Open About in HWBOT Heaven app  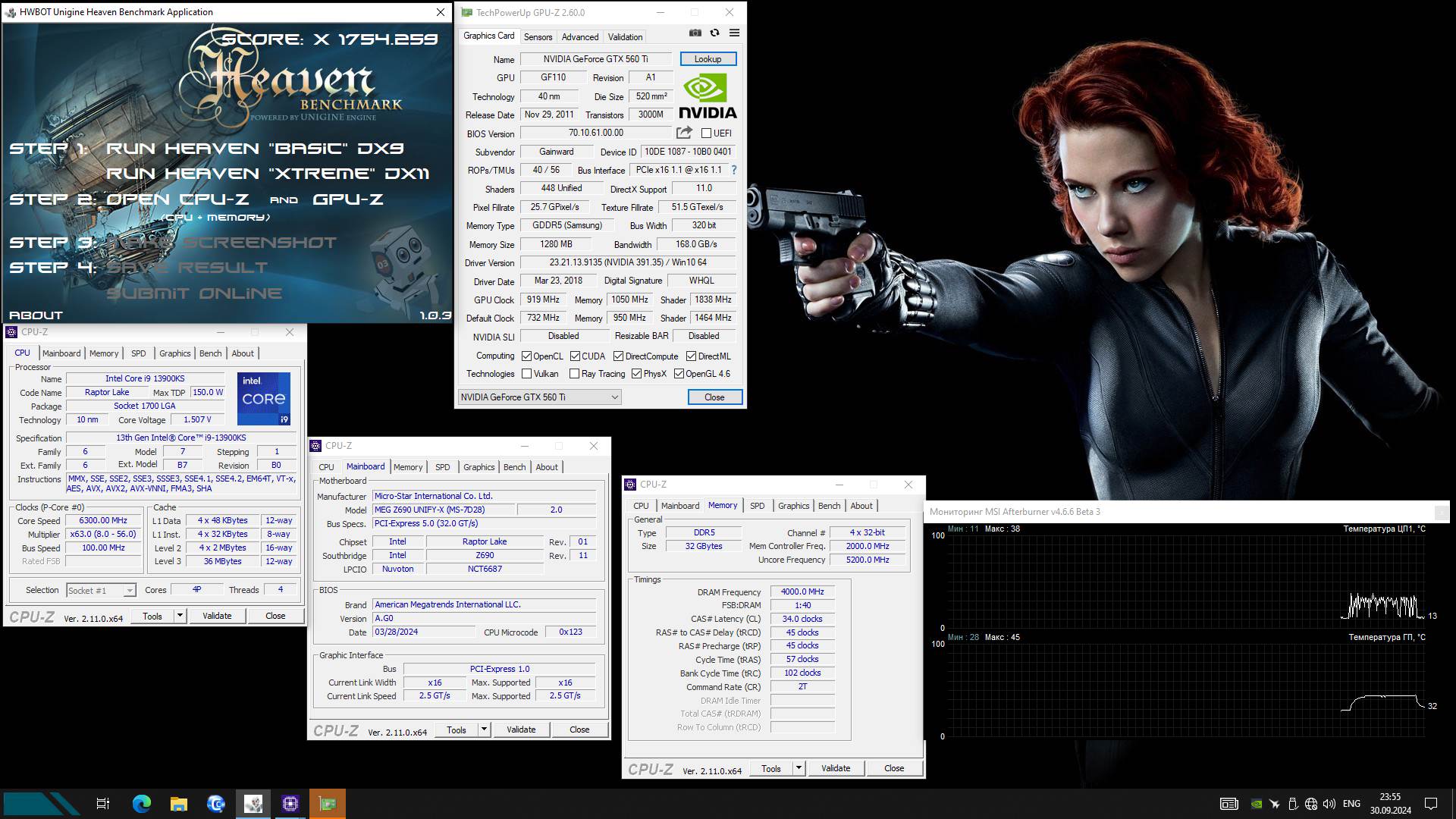pos(36,315)
